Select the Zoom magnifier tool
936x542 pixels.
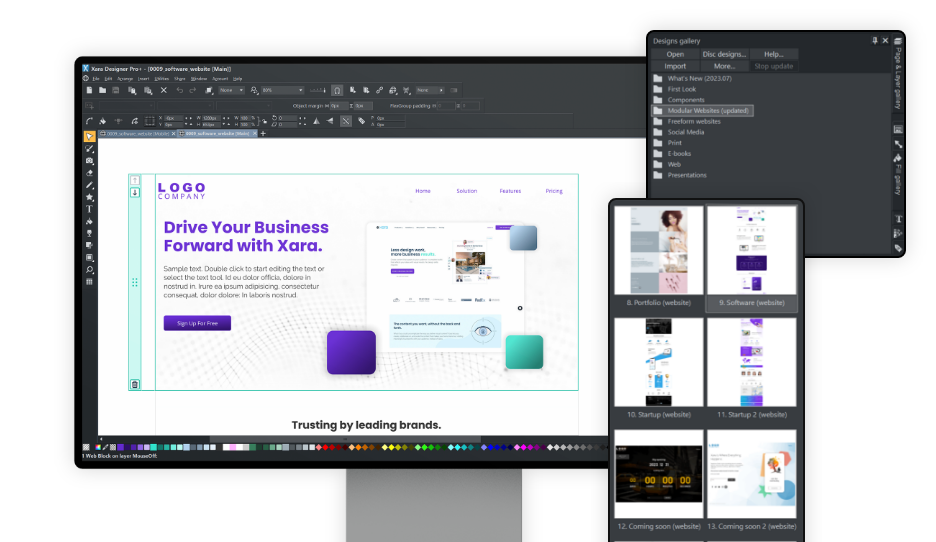pyautogui.click(x=89, y=270)
